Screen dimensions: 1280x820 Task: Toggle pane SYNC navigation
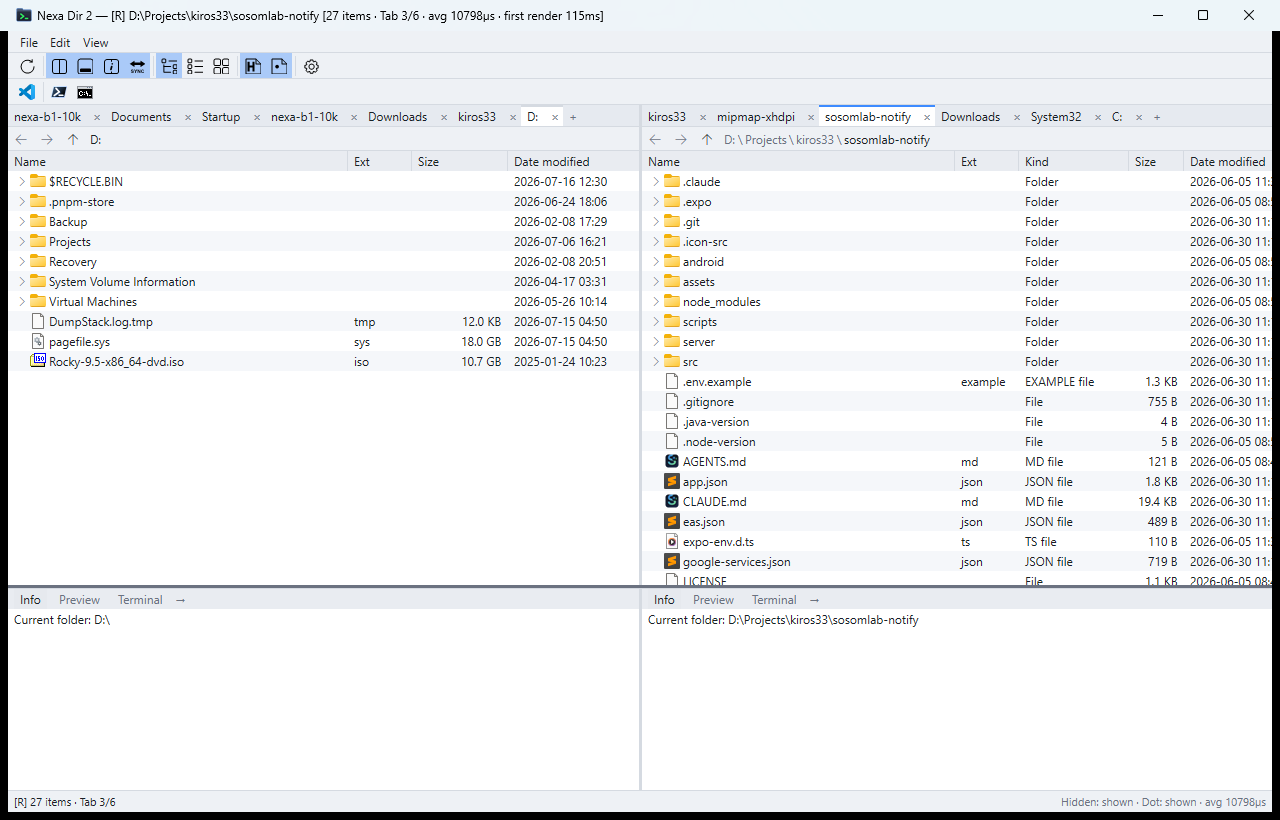[x=137, y=67]
